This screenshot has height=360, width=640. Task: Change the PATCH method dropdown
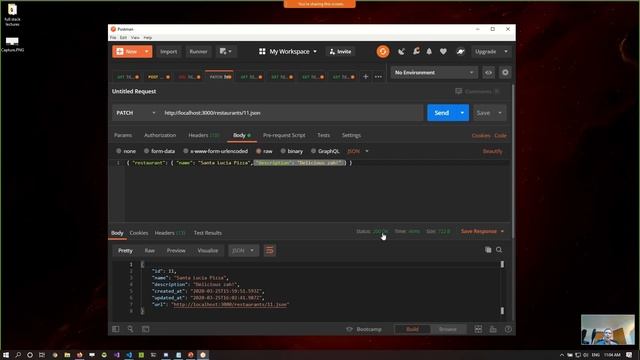click(136, 113)
